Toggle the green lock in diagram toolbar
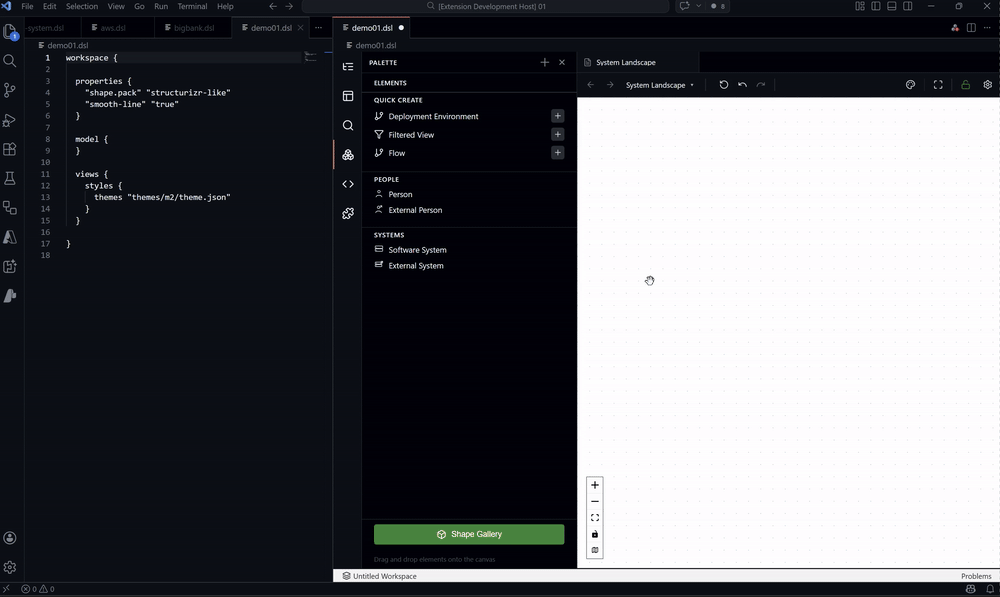The image size is (1000, 597). 966,85
